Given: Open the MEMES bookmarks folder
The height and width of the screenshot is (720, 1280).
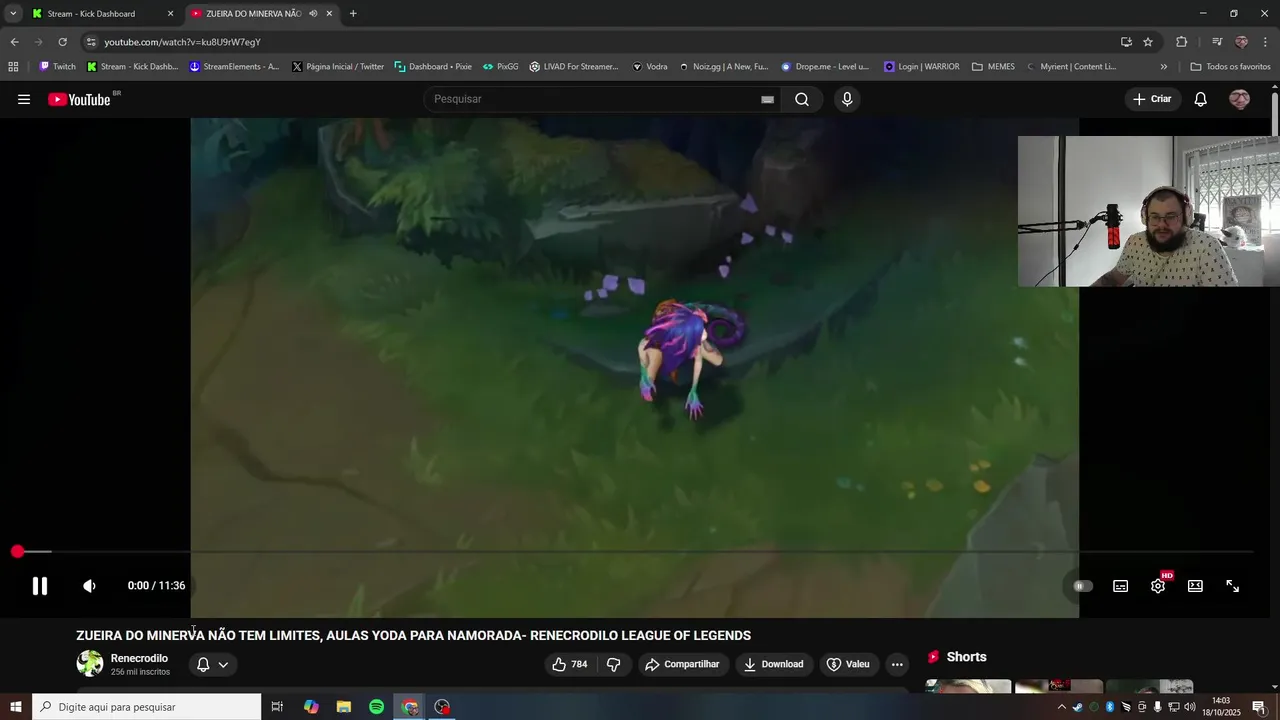Looking at the screenshot, I should point(993,67).
